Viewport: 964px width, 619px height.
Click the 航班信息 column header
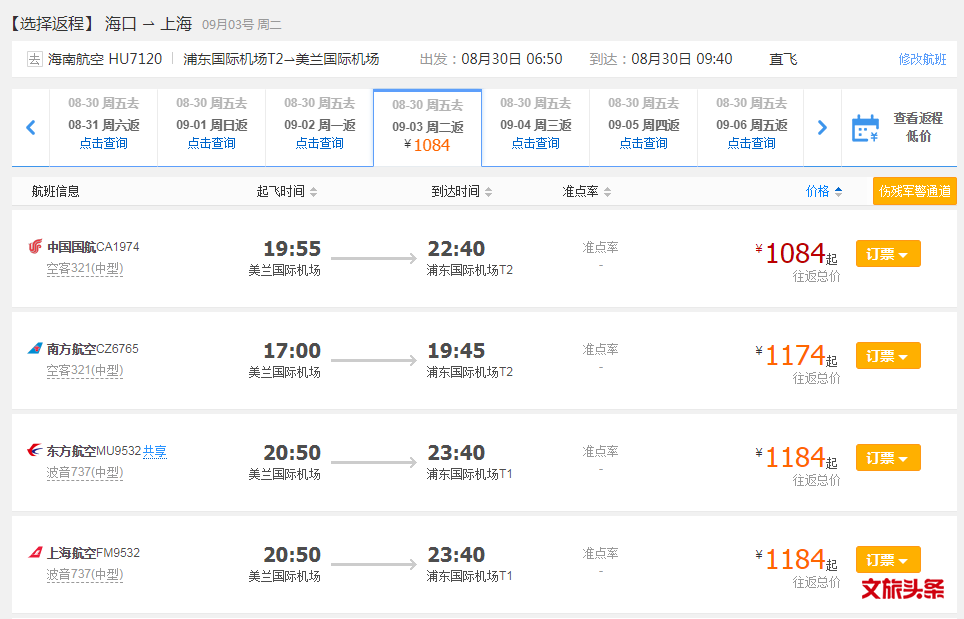point(55,191)
